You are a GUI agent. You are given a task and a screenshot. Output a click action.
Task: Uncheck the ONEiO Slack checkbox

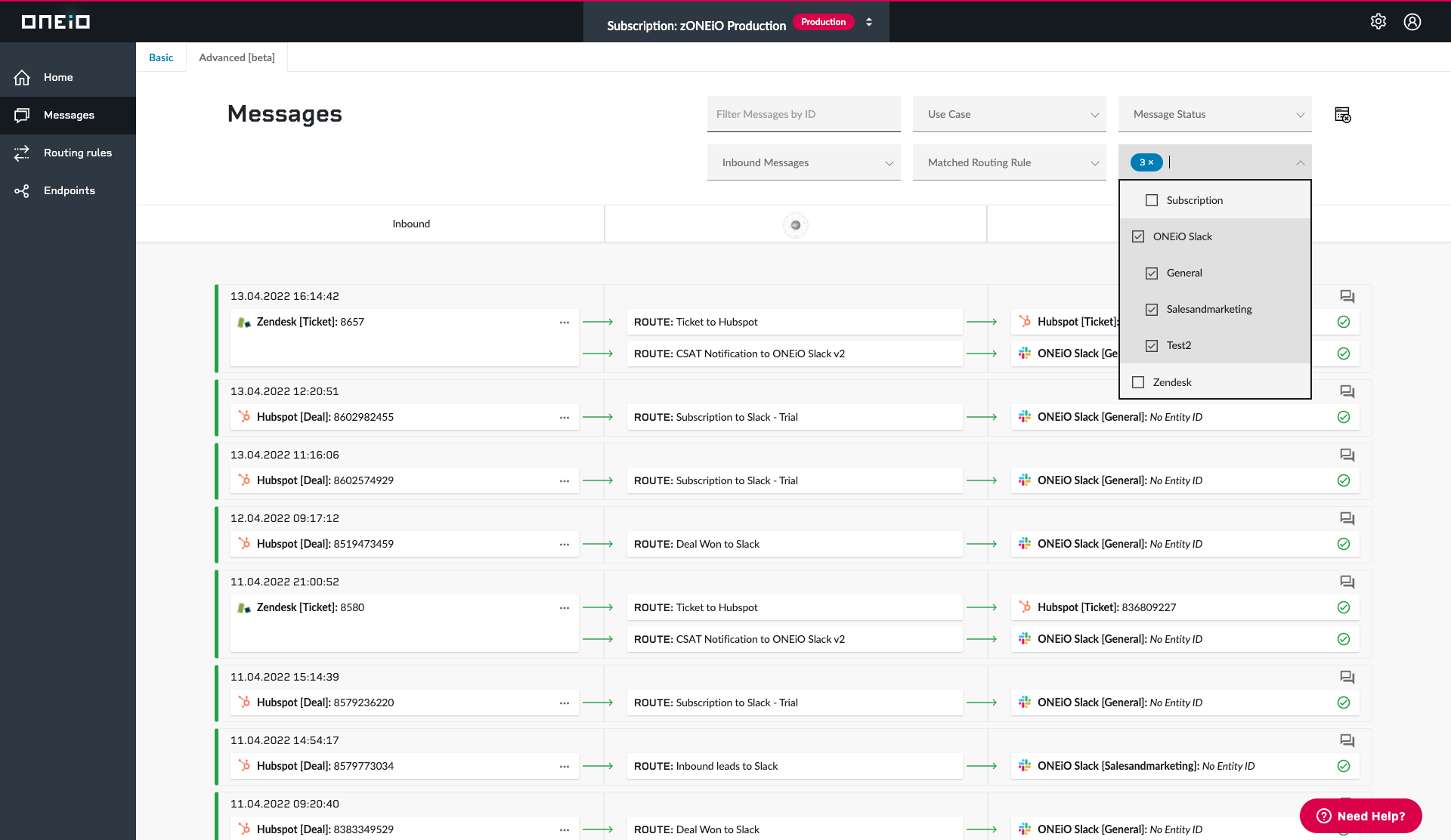[x=1138, y=236]
